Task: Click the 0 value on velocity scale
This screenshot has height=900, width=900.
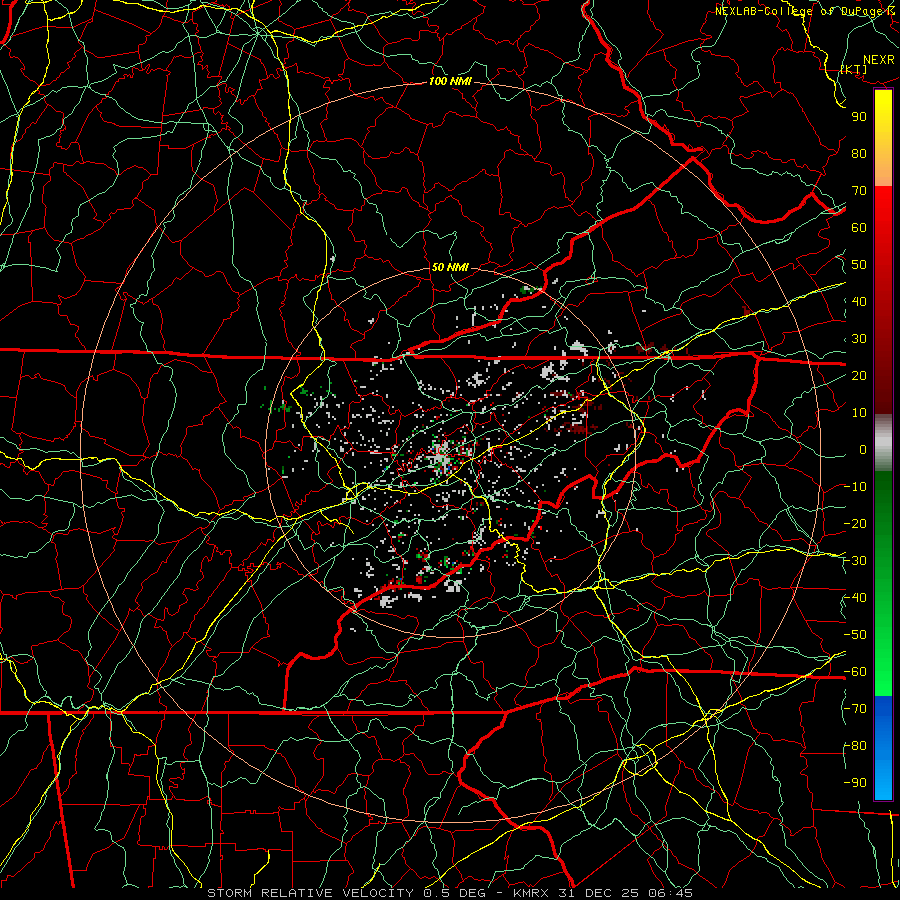Action: [863, 450]
